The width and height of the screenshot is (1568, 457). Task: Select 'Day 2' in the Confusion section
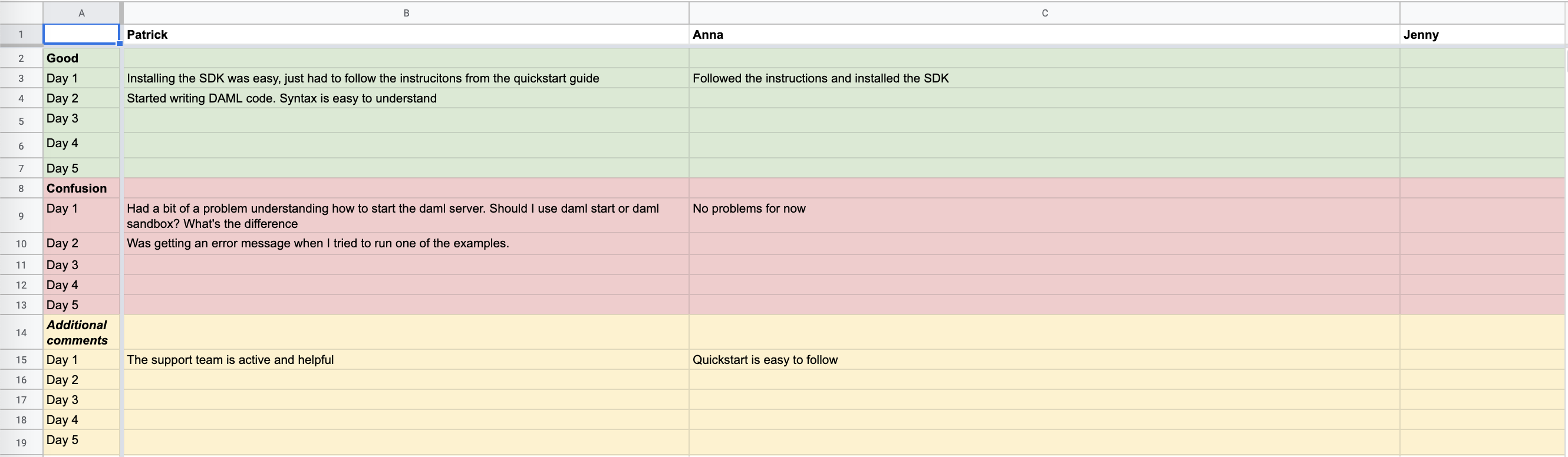81,243
